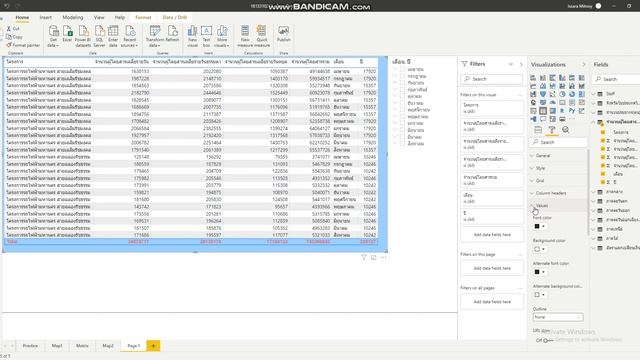Open the Modeling ribbon tab

coord(73,18)
